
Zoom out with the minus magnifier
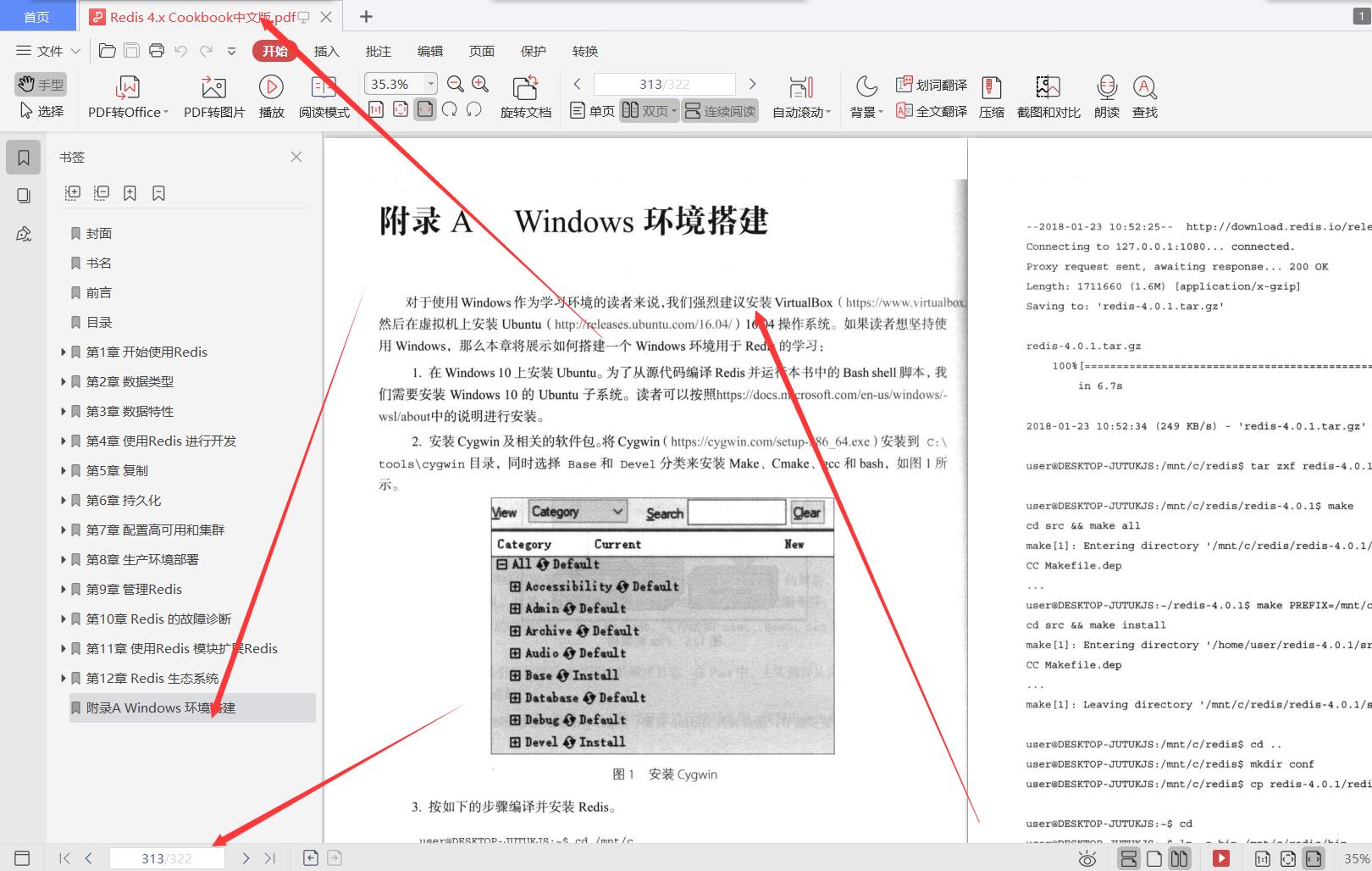pos(456,84)
